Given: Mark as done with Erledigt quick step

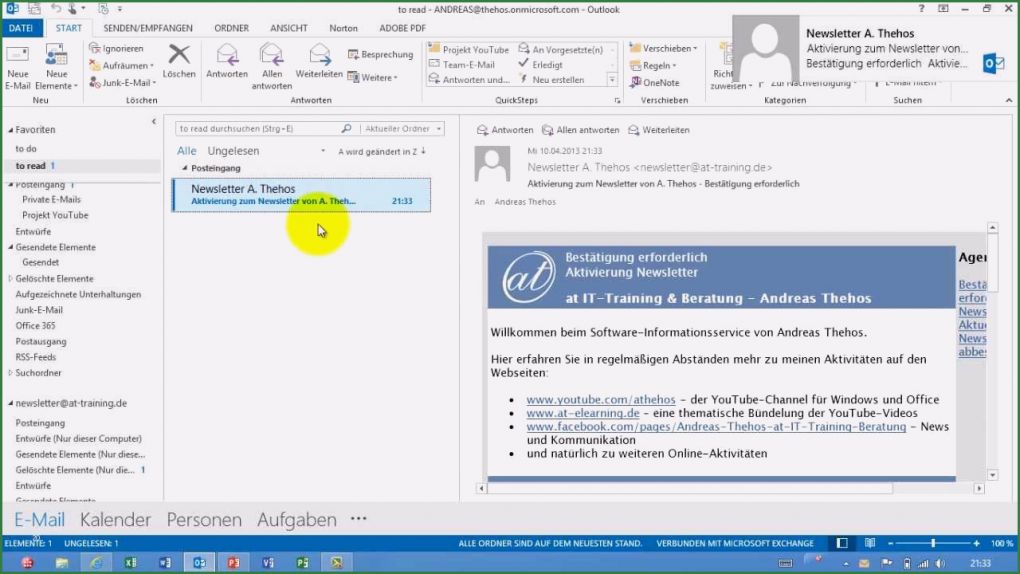Looking at the screenshot, I should tap(541, 64).
